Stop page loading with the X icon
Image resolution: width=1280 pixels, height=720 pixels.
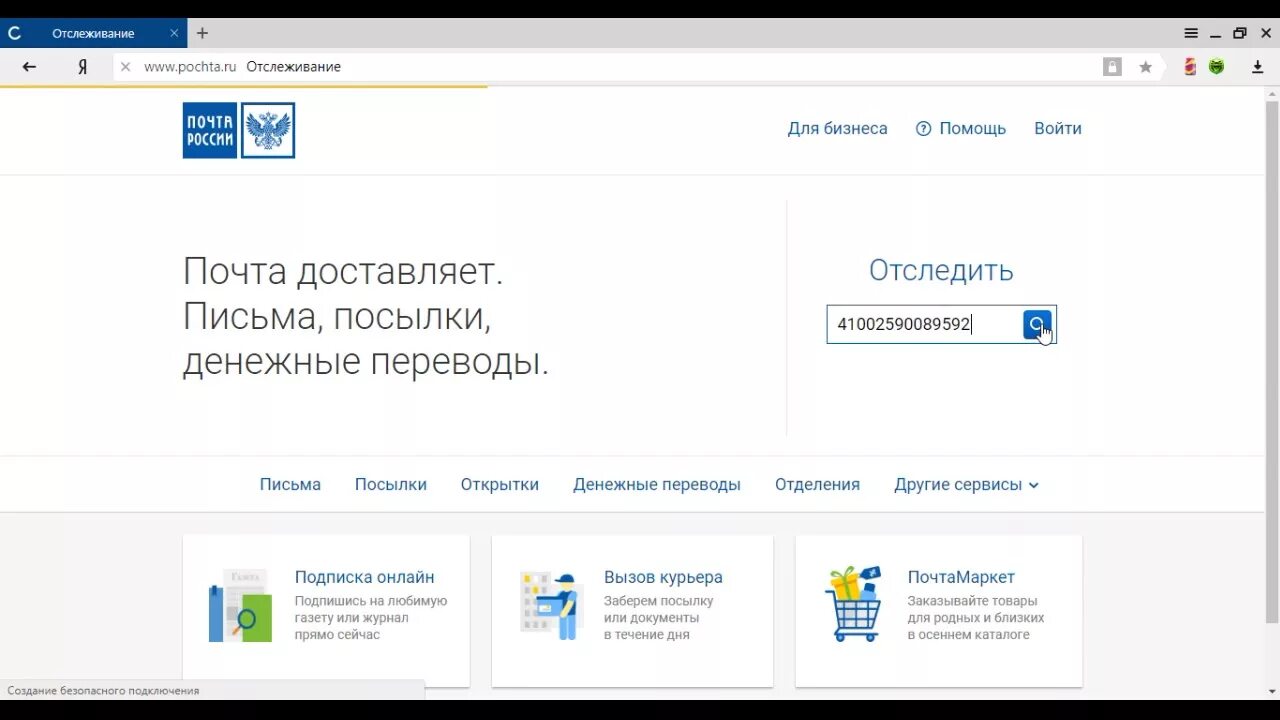pyautogui.click(x=125, y=67)
